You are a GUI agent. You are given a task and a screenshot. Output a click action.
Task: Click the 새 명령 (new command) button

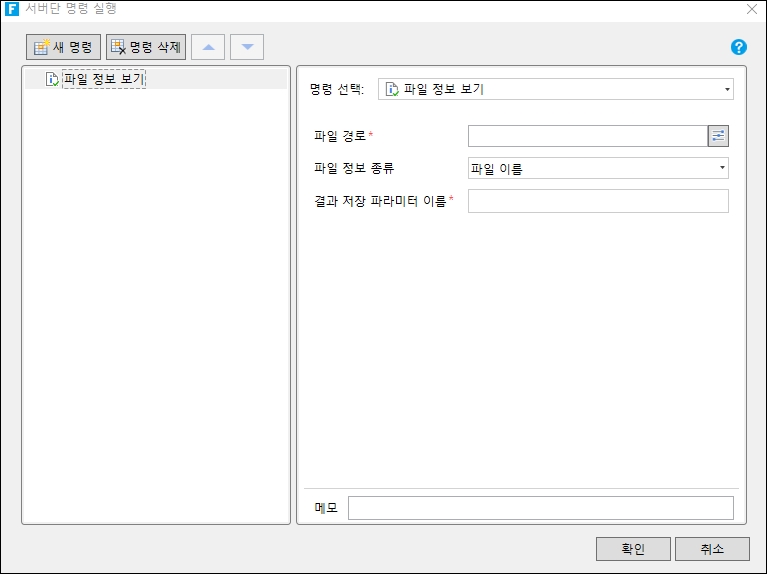63,47
